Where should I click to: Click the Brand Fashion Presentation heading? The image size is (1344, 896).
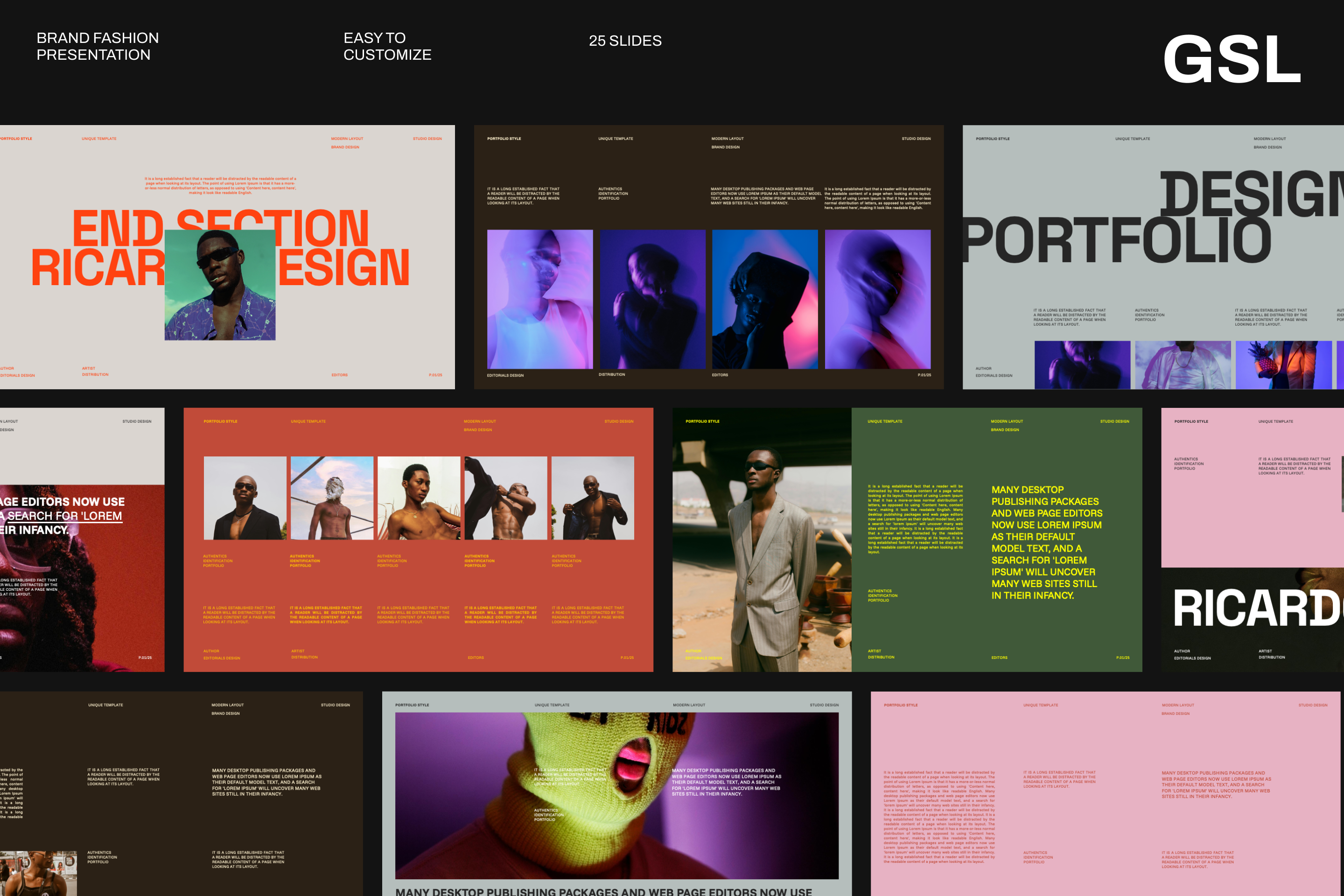[97, 46]
